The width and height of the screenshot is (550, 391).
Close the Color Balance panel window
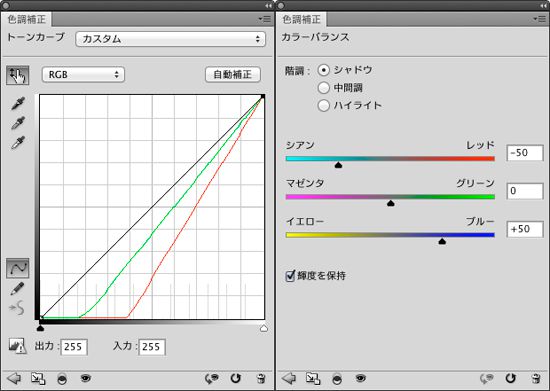[281, 5]
